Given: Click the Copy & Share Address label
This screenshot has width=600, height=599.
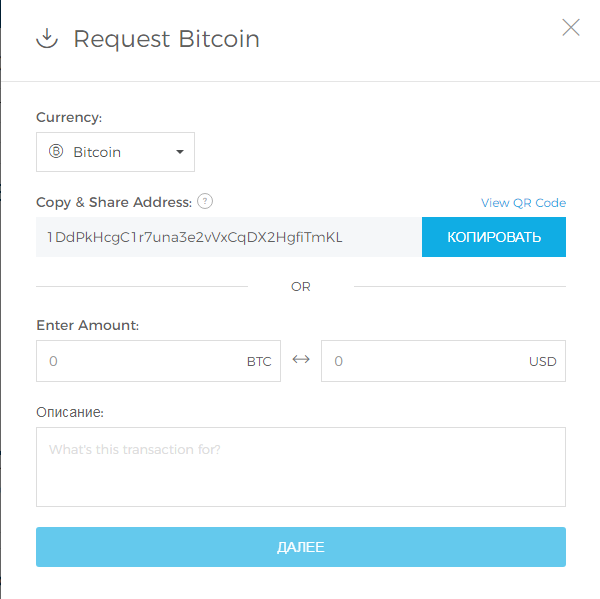Looking at the screenshot, I should point(113,202).
